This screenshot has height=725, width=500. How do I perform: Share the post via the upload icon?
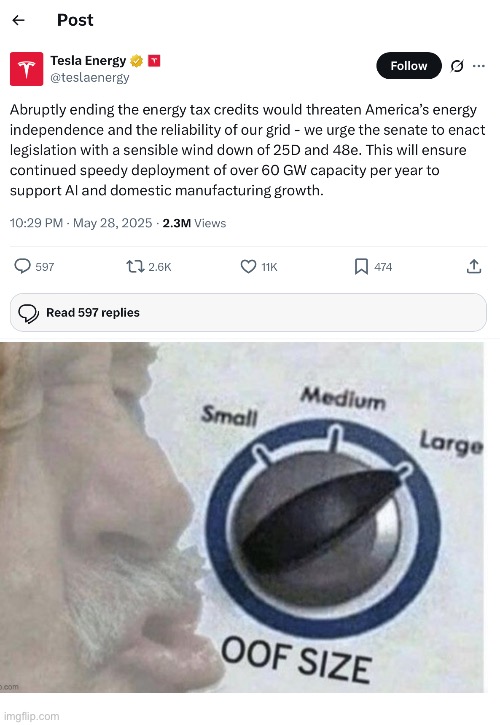pyautogui.click(x=474, y=266)
